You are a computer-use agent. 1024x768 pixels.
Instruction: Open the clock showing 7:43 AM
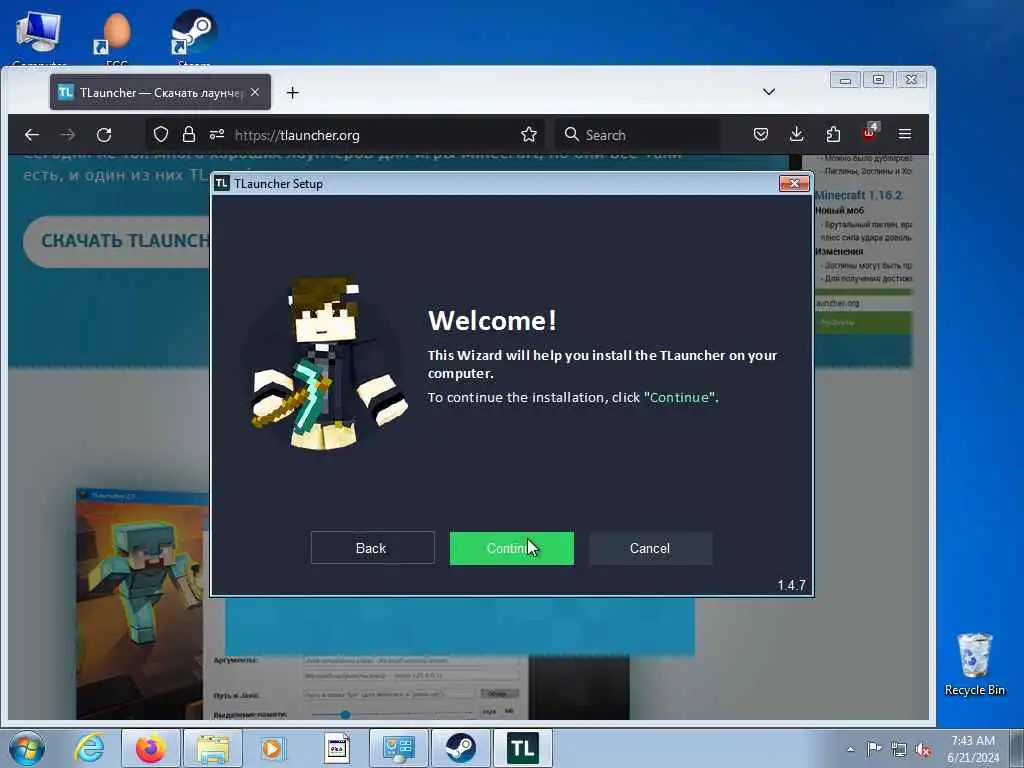(x=973, y=748)
